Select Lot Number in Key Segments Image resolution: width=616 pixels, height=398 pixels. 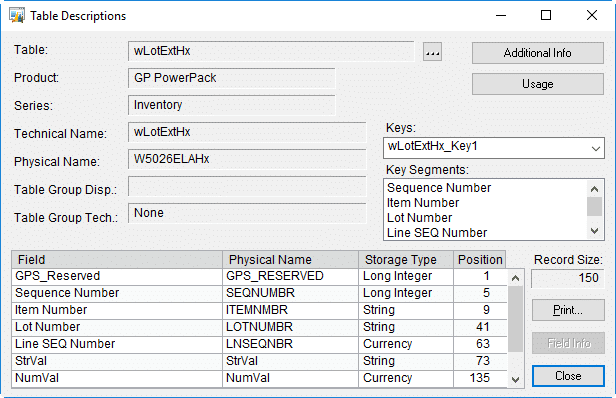tap(419, 218)
